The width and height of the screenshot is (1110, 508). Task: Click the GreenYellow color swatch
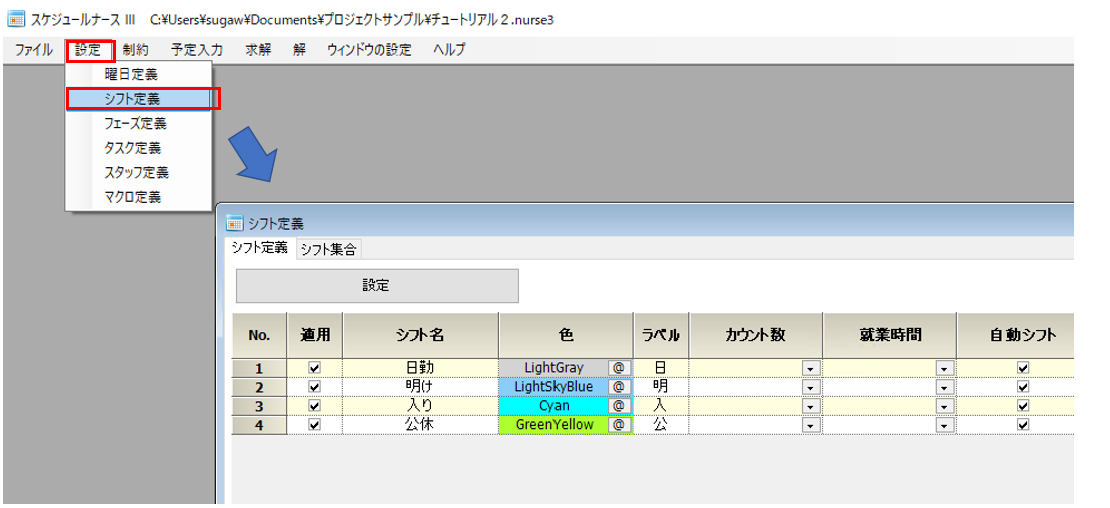click(x=554, y=425)
